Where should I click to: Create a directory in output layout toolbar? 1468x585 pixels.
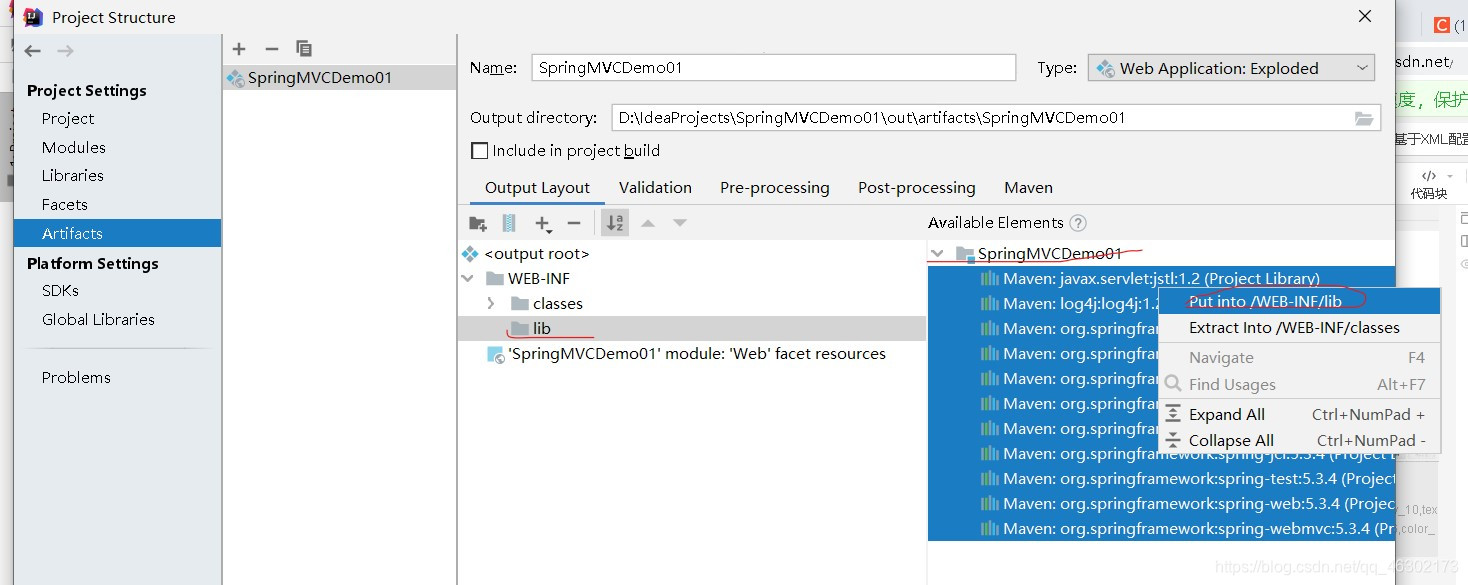point(478,223)
